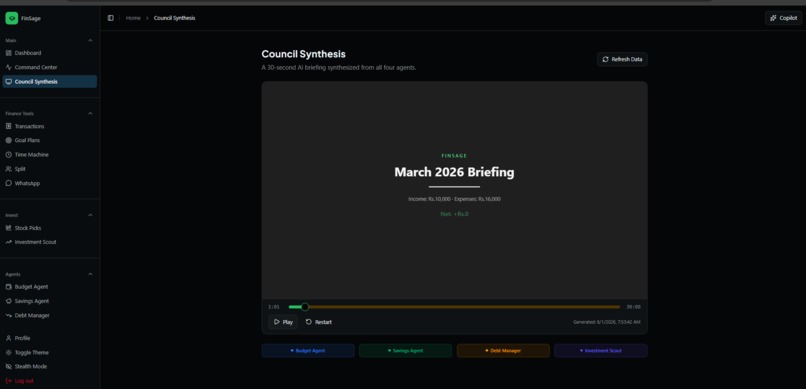Log out of FinSage

(49, 381)
